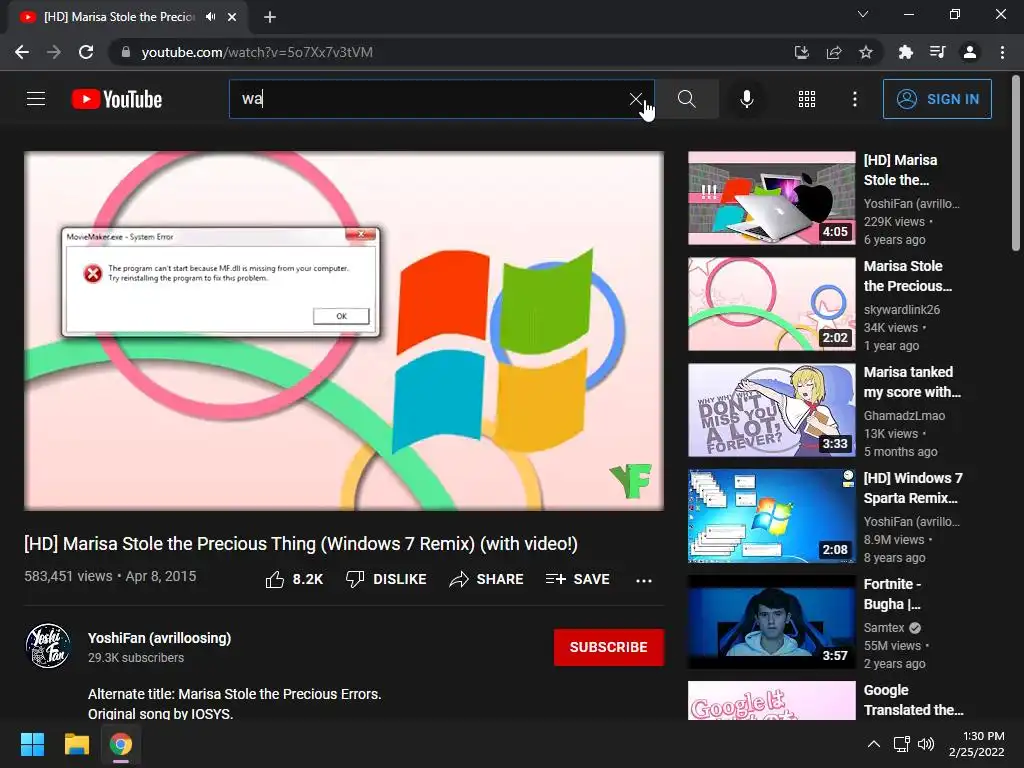Open Chrome extensions puzzle icon
The height and width of the screenshot is (768, 1024).
point(905,52)
